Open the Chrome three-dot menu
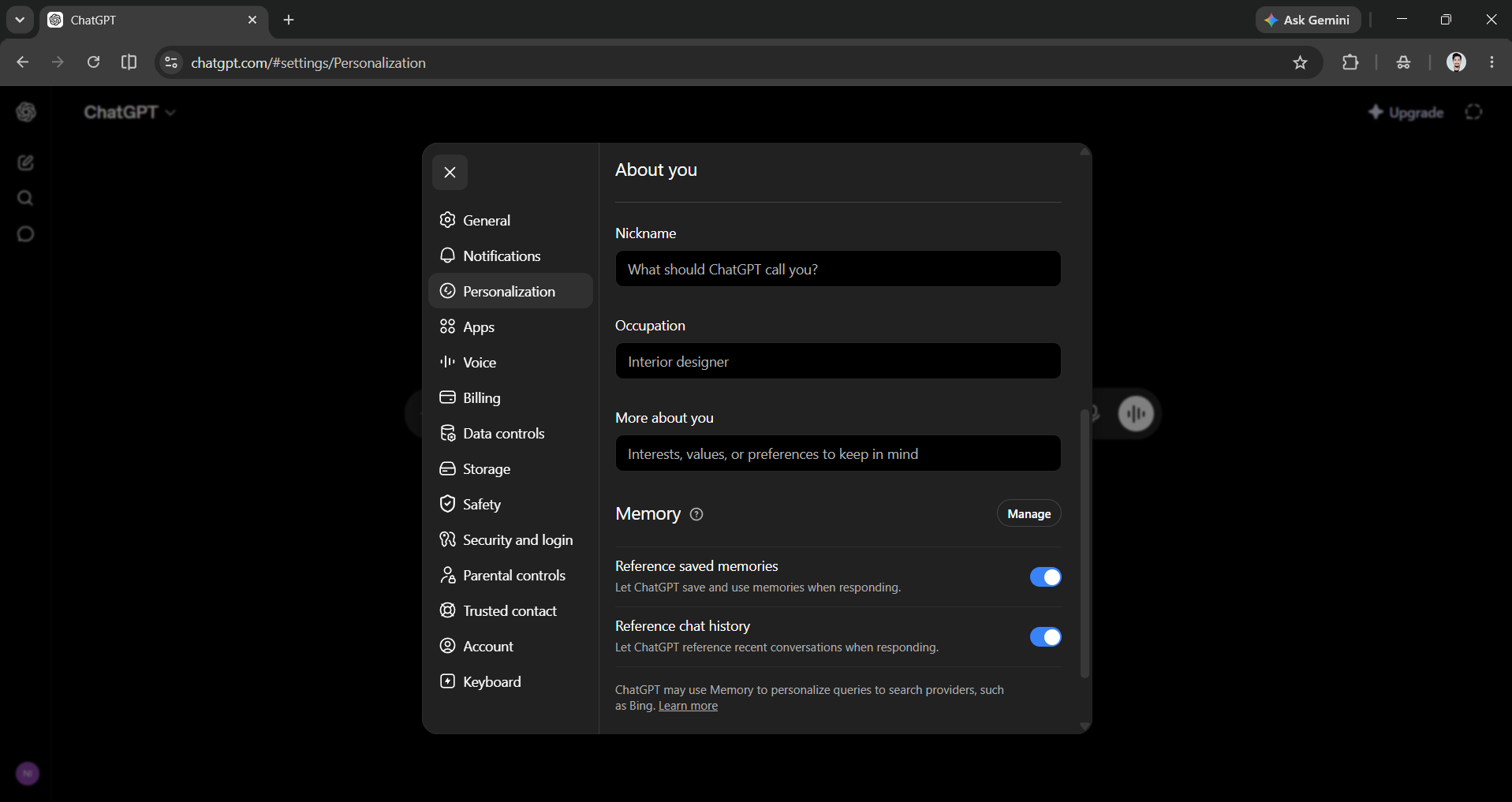The width and height of the screenshot is (1512, 802). click(x=1491, y=62)
